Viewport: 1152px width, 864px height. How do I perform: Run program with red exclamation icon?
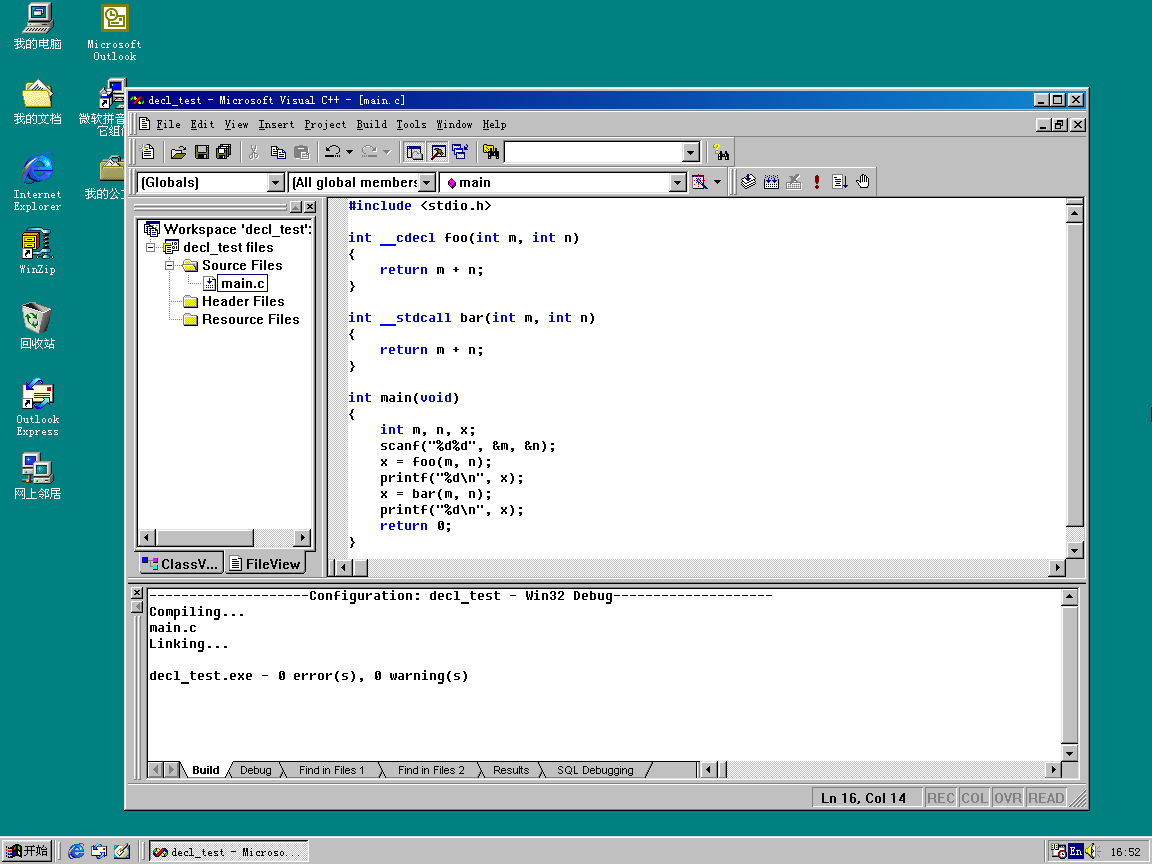tap(817, 182)
